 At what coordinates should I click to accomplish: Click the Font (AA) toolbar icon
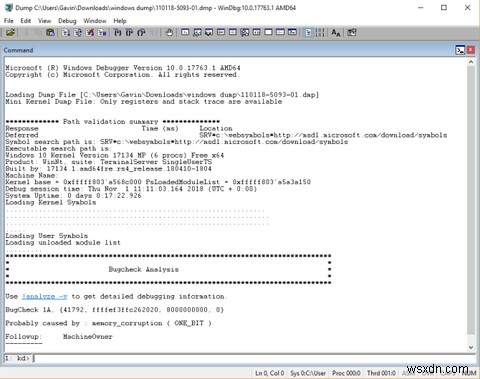click(336, 32)
